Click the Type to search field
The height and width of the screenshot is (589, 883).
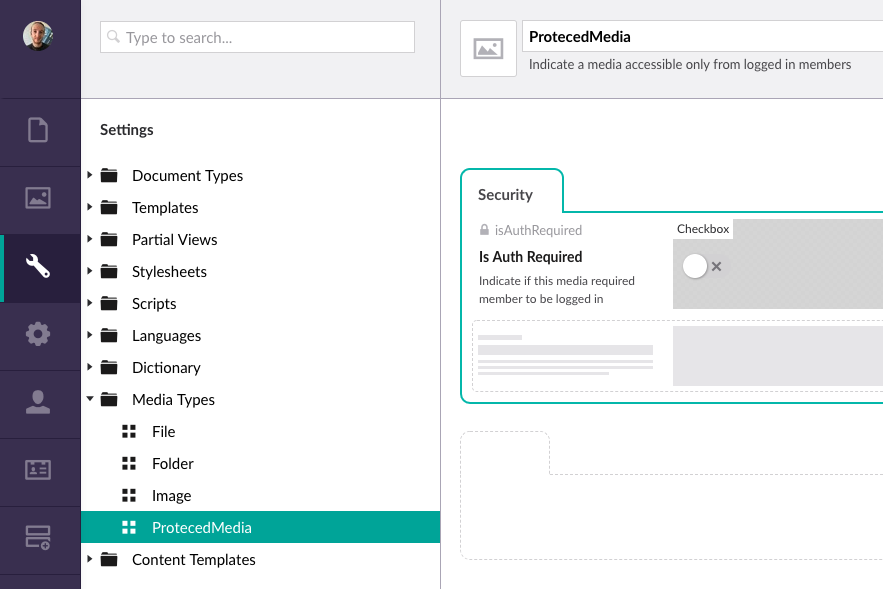(257, 37)
